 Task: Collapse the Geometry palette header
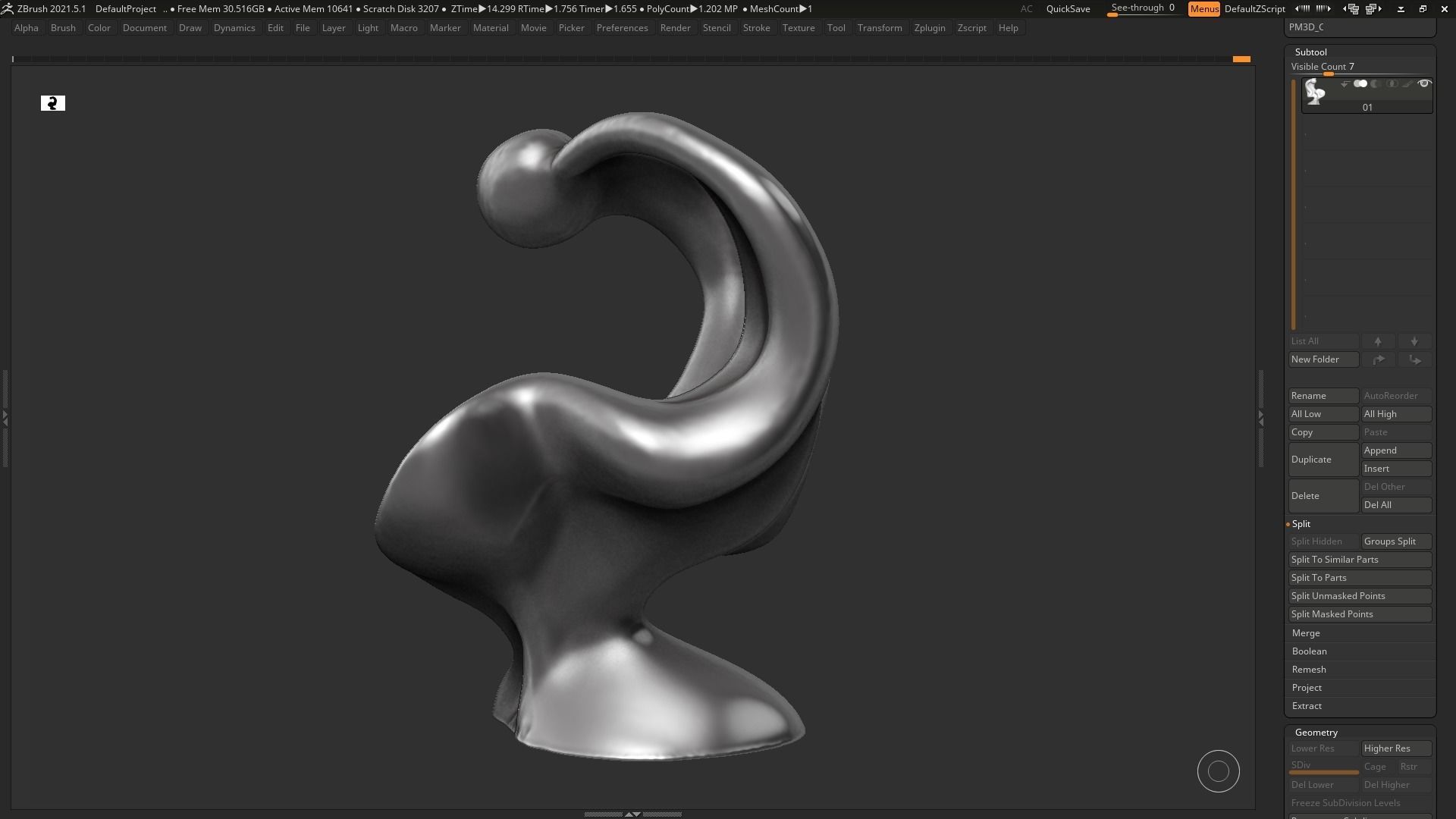click(x=1316, y=733)
